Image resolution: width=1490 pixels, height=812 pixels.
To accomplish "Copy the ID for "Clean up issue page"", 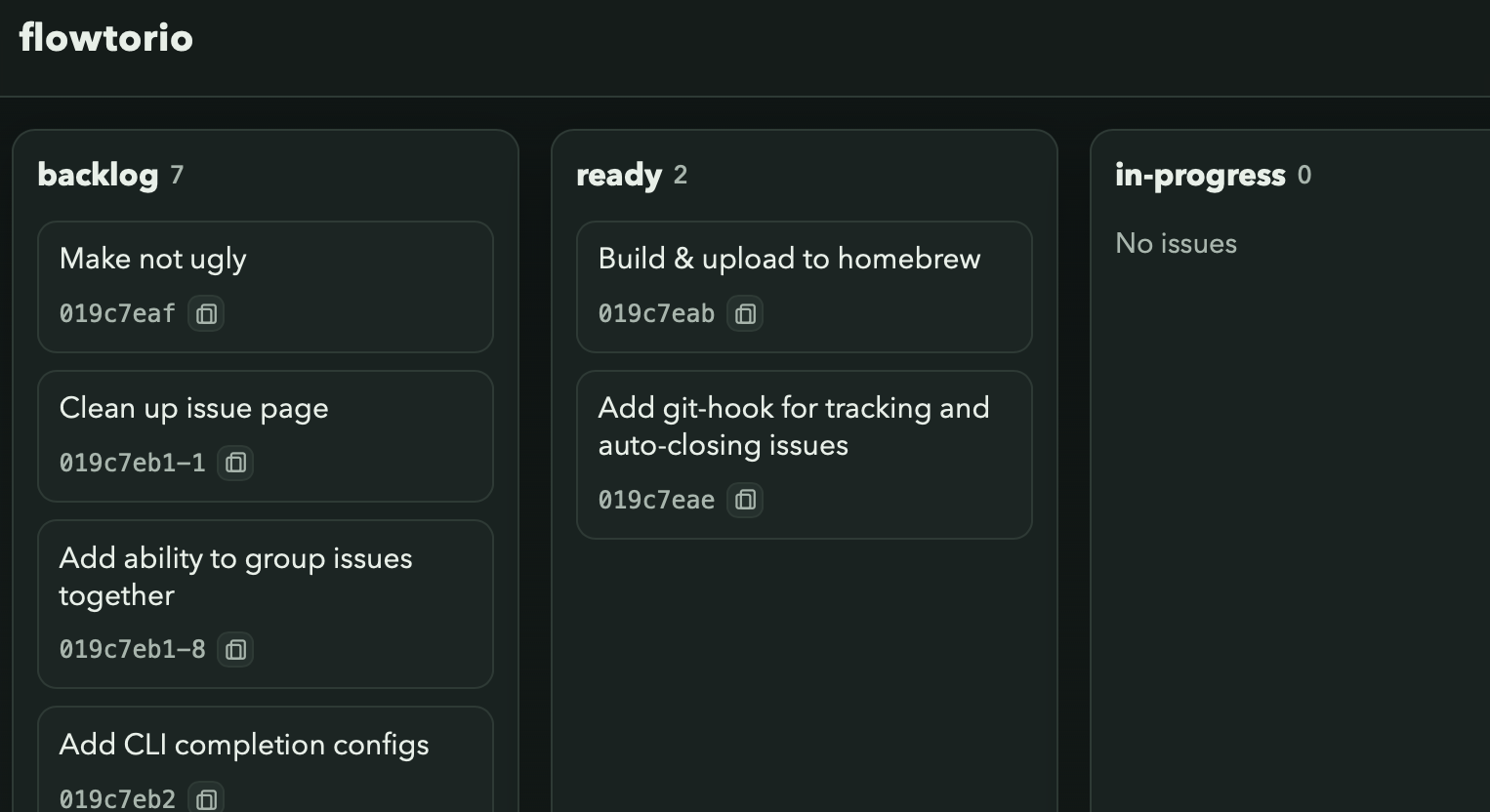I will (x=234, y=463).
